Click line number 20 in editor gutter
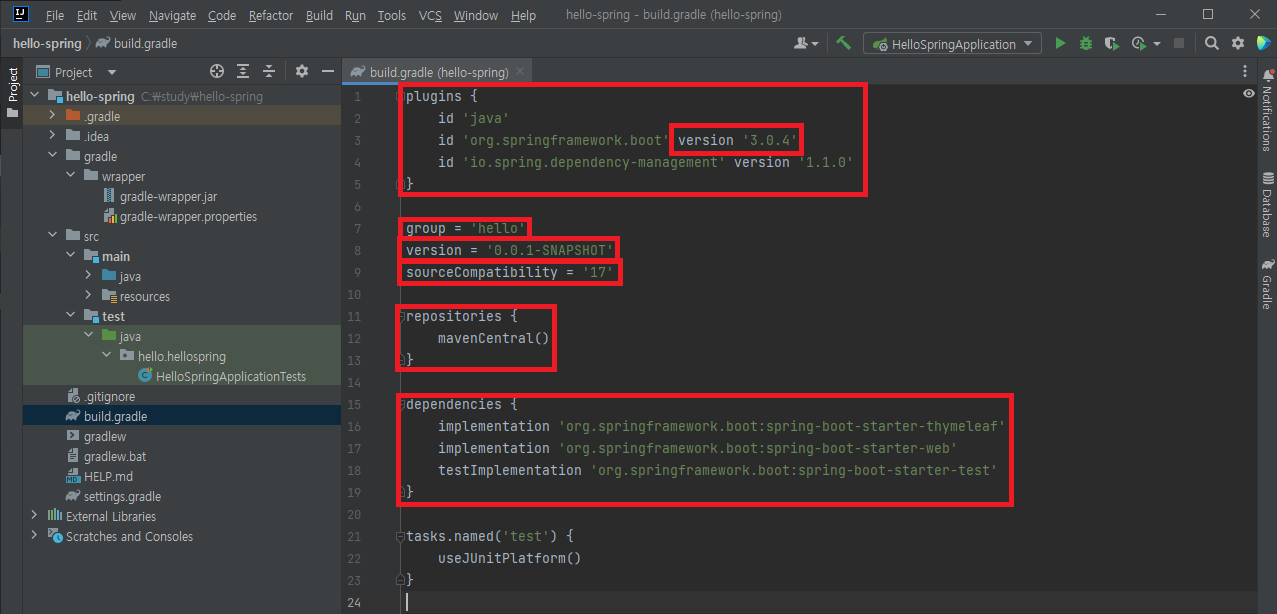Image resolution: width=1277 pixels, height=614 pixels. [x=353, y=514]
